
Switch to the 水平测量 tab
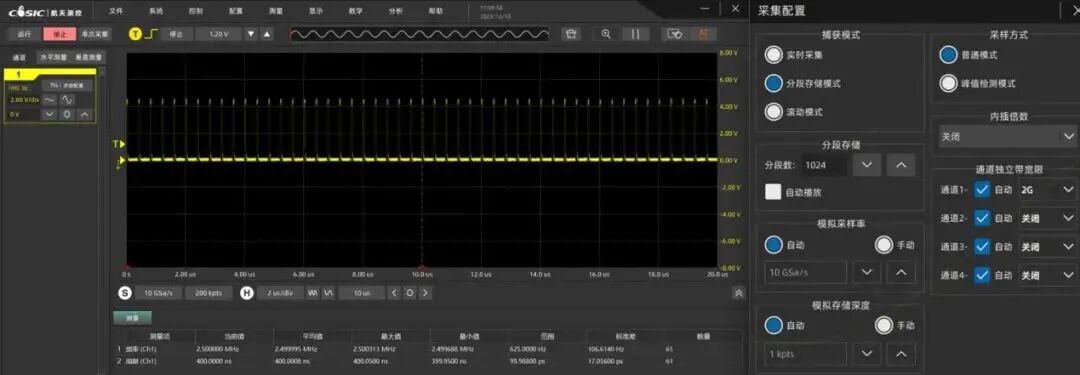click(x=53, y=58)
